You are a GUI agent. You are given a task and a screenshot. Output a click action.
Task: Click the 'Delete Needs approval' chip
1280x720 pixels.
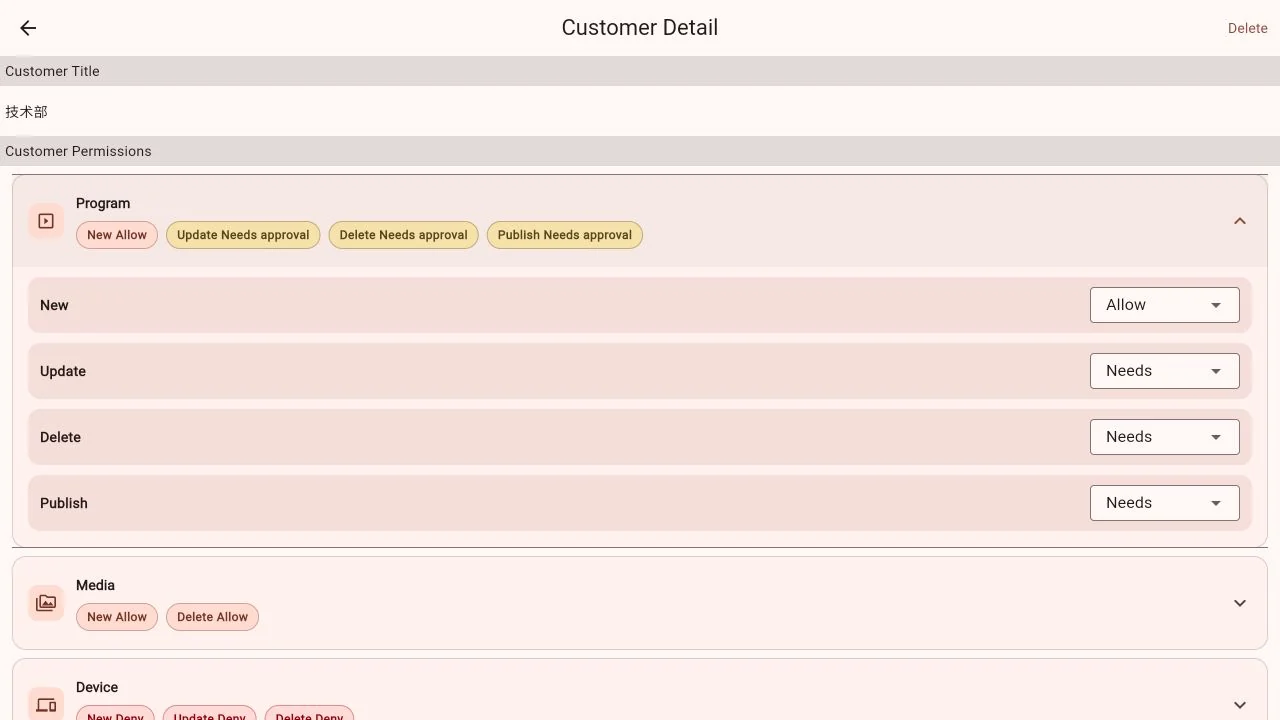coord(403,235)
